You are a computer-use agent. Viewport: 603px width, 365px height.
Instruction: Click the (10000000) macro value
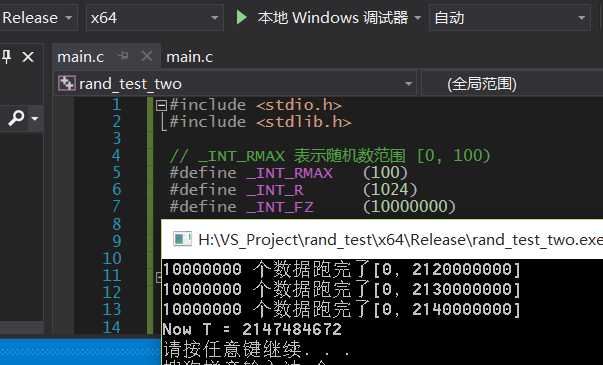409,207
